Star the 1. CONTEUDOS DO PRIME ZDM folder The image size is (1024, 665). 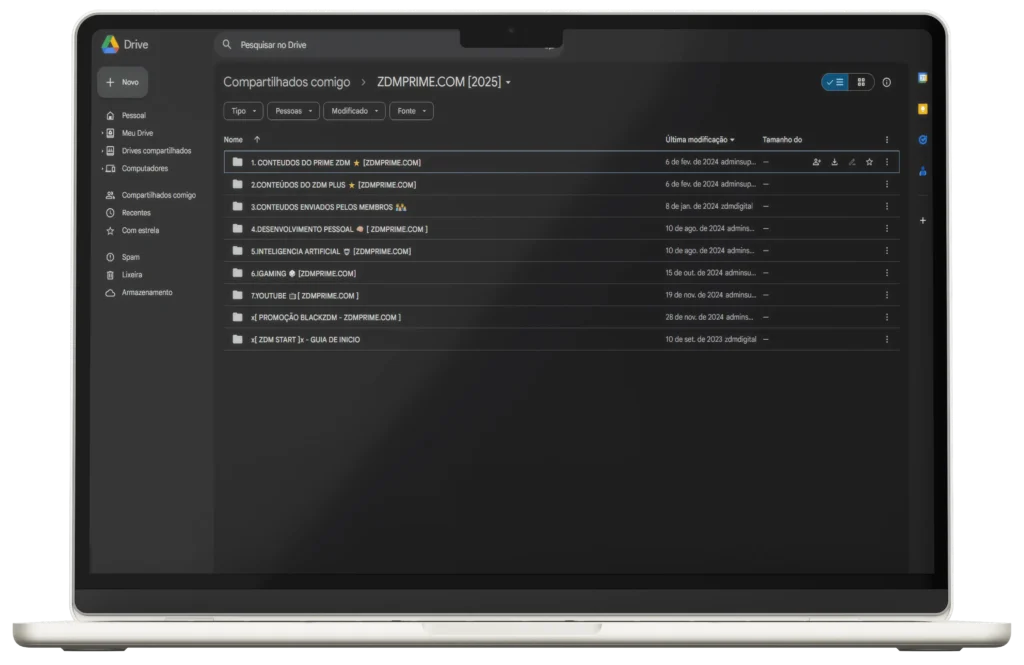coord(869,162)
